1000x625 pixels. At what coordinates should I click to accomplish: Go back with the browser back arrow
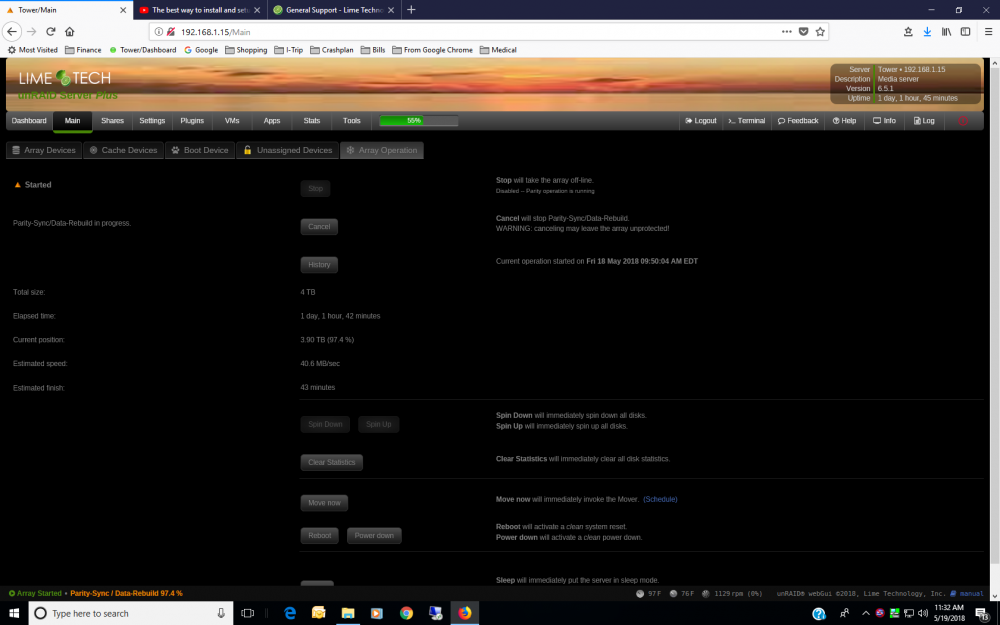(12, 31)
